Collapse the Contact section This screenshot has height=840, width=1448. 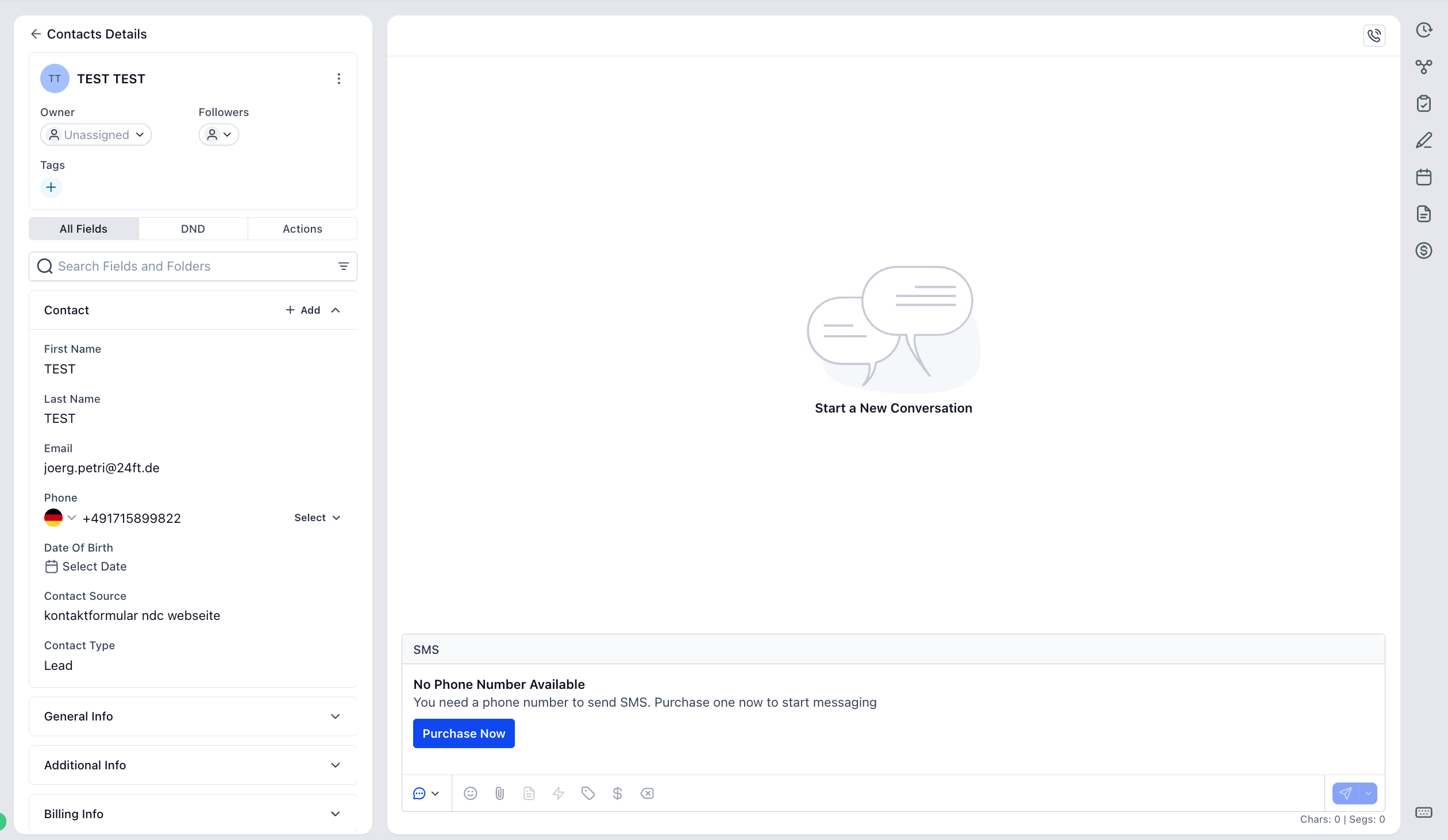(x=336, y=310)
